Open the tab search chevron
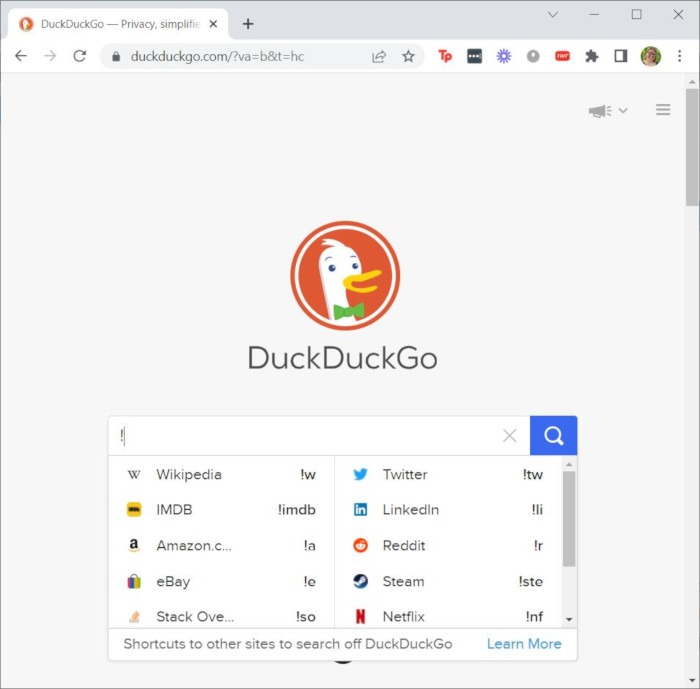Image resolution: width=700 pixels, height=689 pixels. (553, 15)
